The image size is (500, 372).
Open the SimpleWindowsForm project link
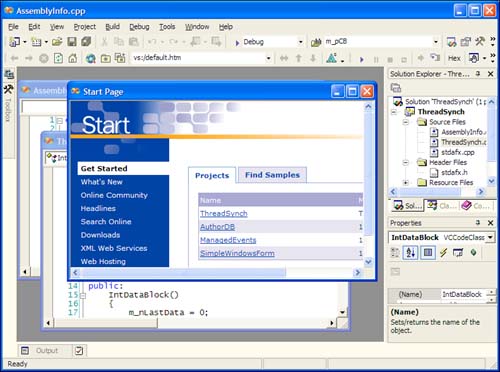(237, 253)
